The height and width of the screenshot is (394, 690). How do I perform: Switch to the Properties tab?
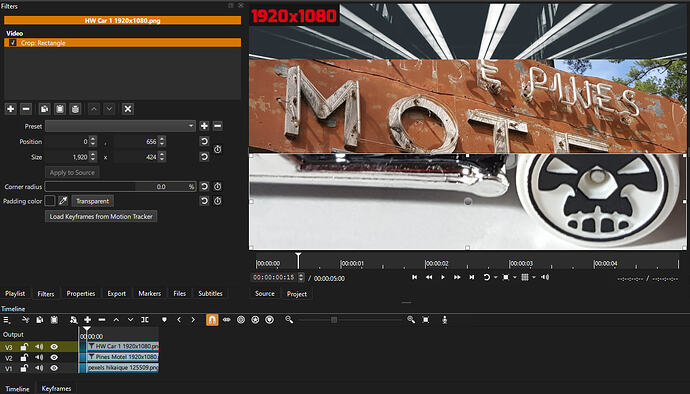(81, 293)
